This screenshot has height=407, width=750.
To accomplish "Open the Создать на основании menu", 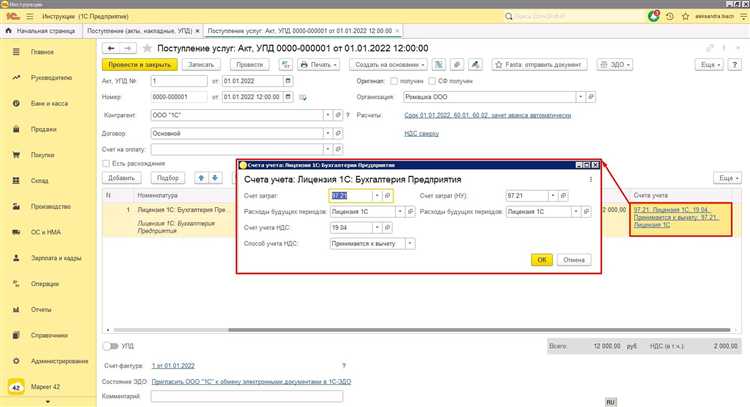I will 389,65.
